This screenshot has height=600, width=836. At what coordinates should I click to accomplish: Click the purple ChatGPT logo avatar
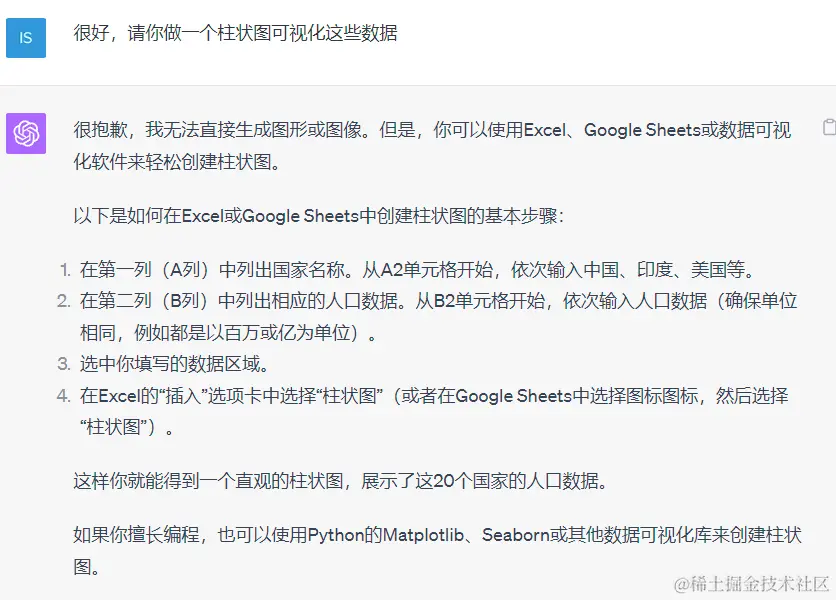click(x=26, y=133)
